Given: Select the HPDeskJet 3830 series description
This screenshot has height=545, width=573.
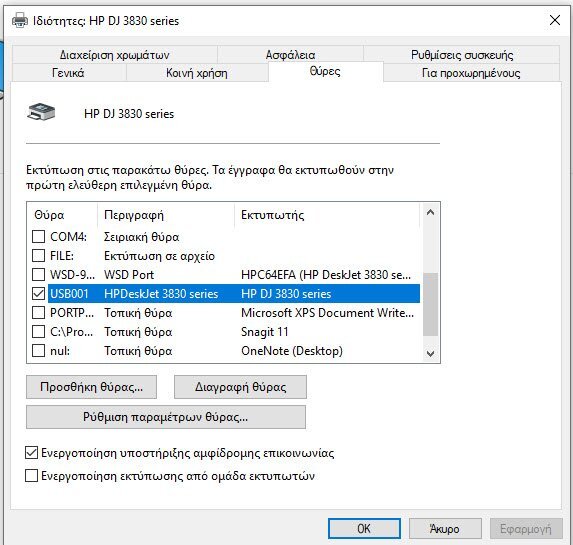Looking at the screenshot, I should coord(161,294).
